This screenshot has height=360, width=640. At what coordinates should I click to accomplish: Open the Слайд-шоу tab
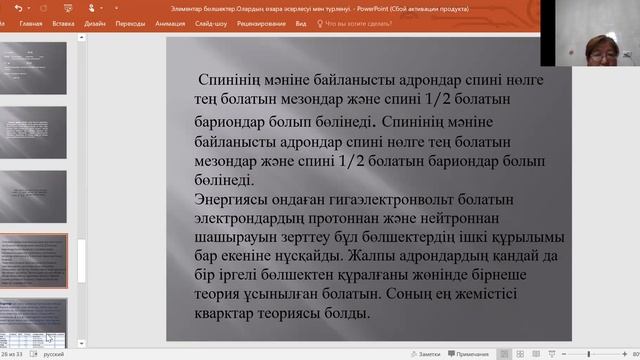point(211,24)
